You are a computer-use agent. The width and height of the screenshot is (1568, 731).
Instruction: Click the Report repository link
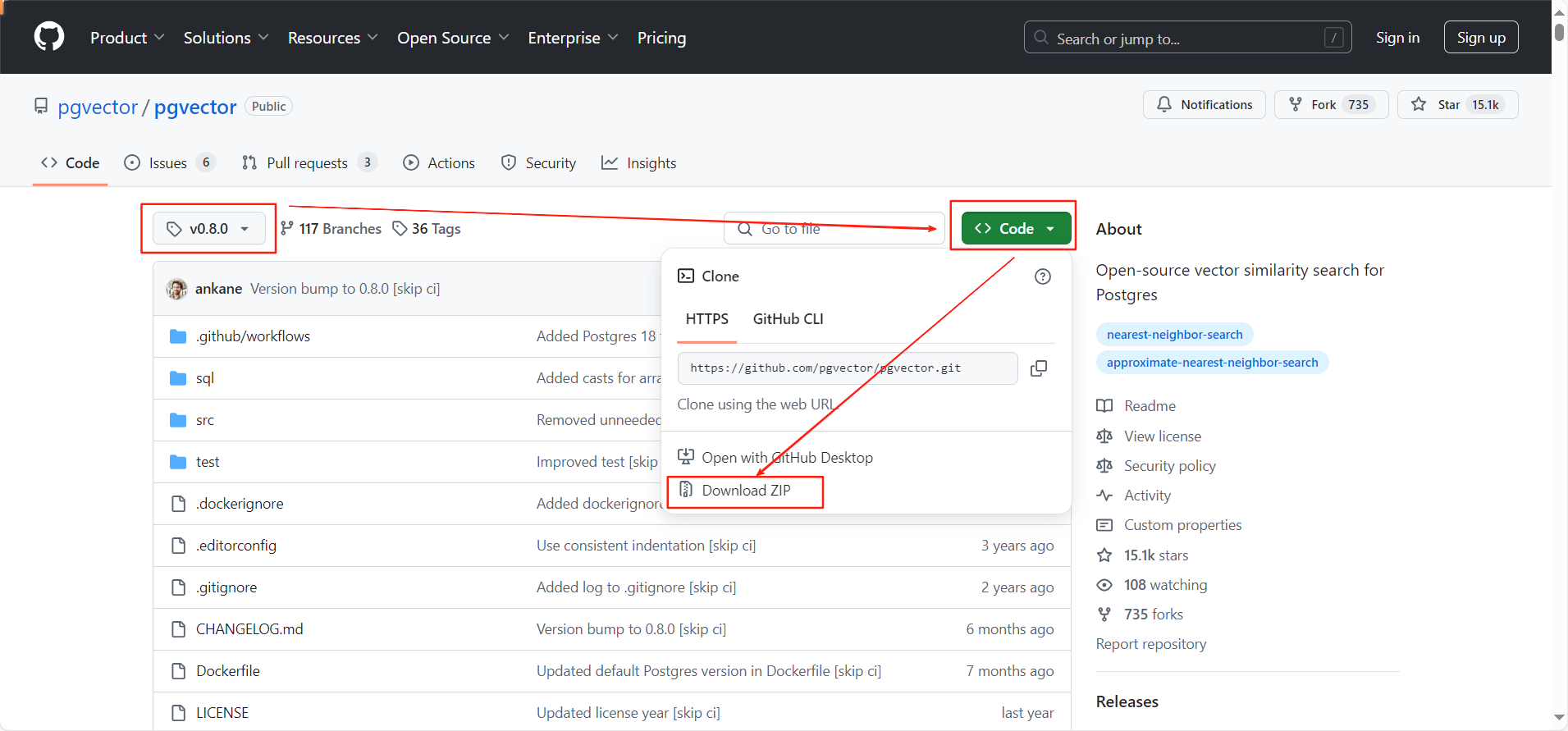[1150, 644]
